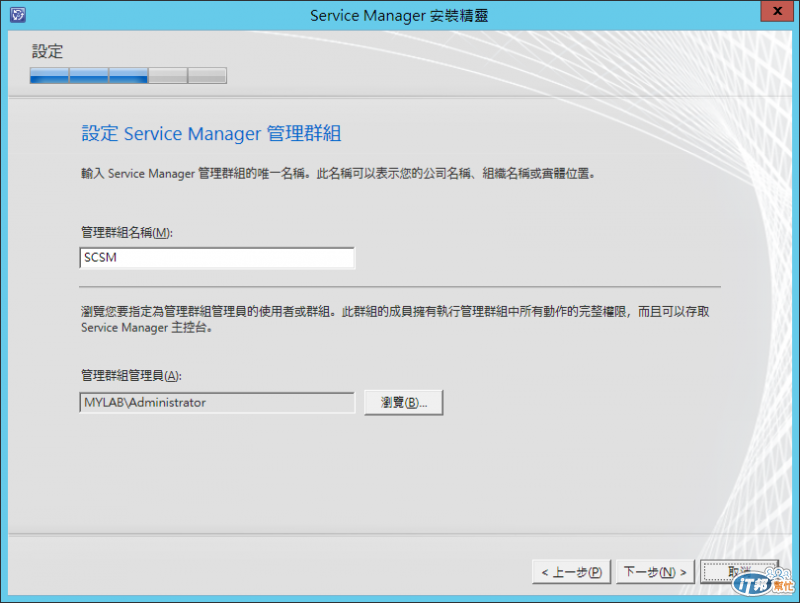The image size is (800, 603).
Task: Click the Service Manager installer icon in title bar
Action: [18, 15]
